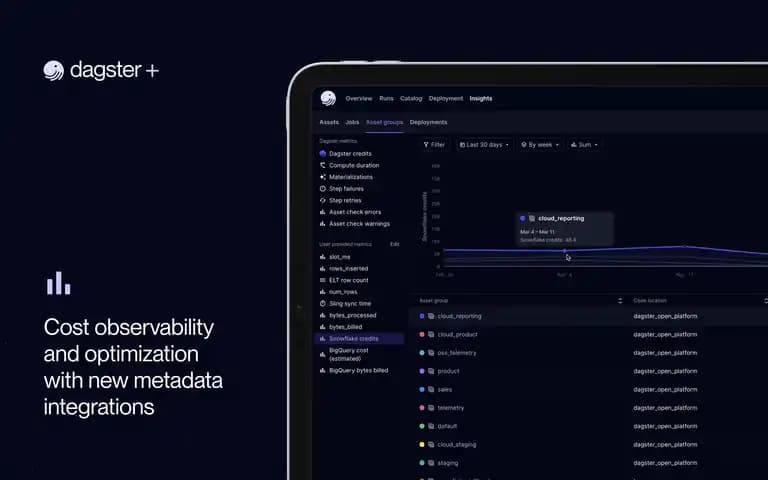Open the Overview page
This screenshot has height=480, width=768.
[x=359, y=98]
